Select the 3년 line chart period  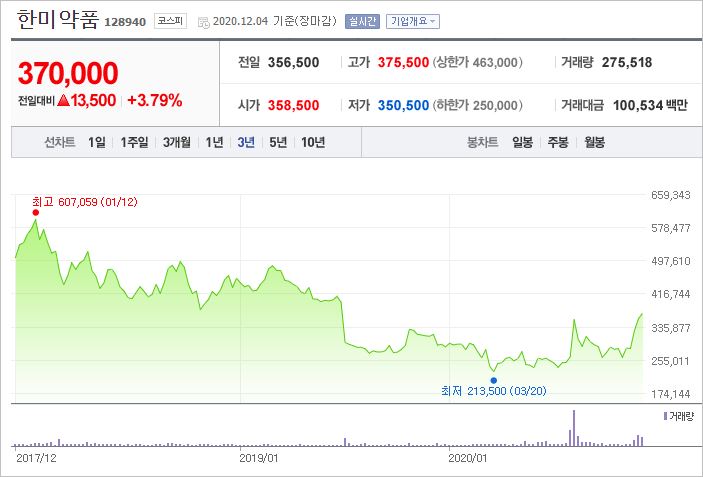(x=246, y=143)
